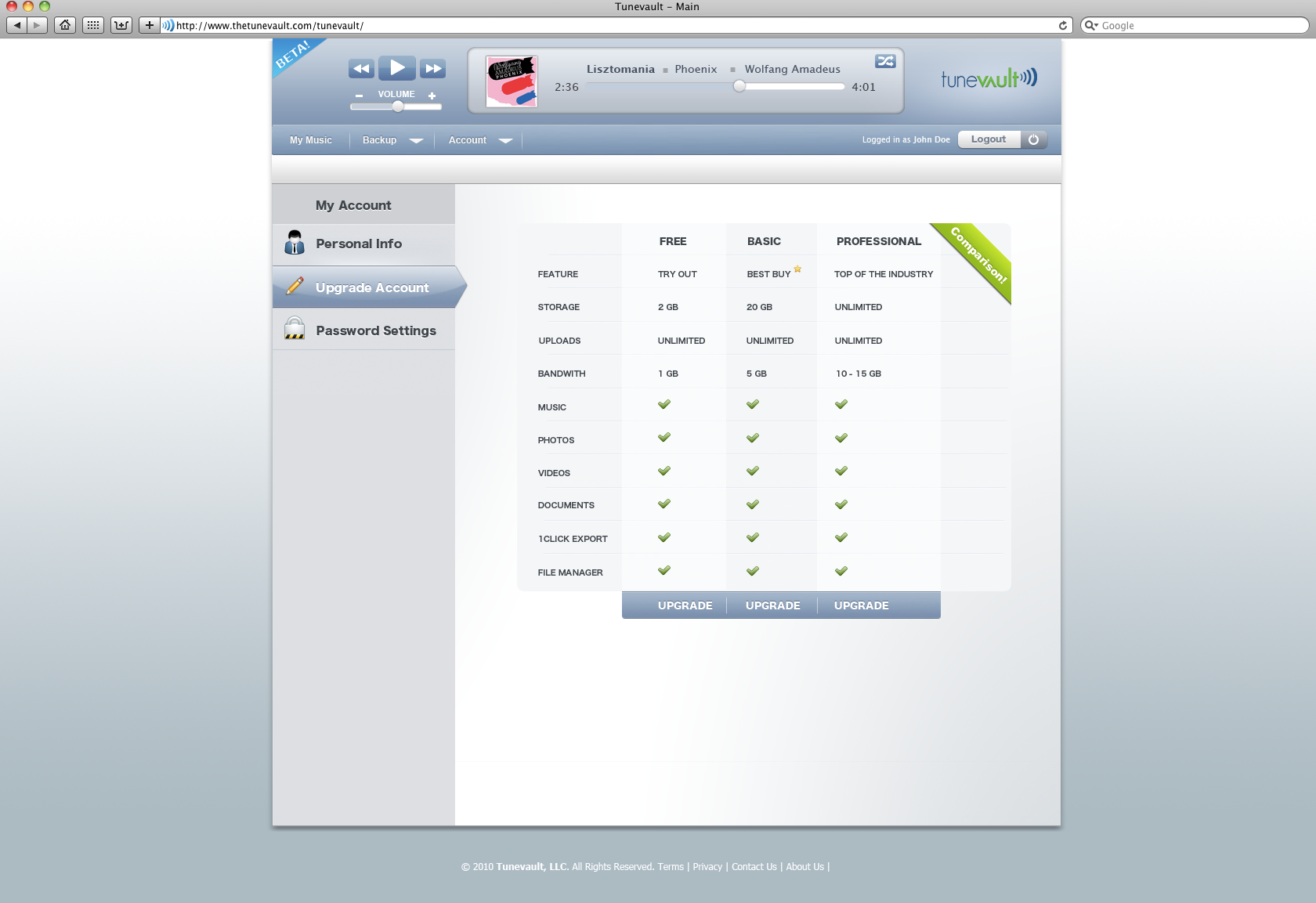Click the rewind button in the player
This screenshot has width=1316, height=903.
click(361, 69)
